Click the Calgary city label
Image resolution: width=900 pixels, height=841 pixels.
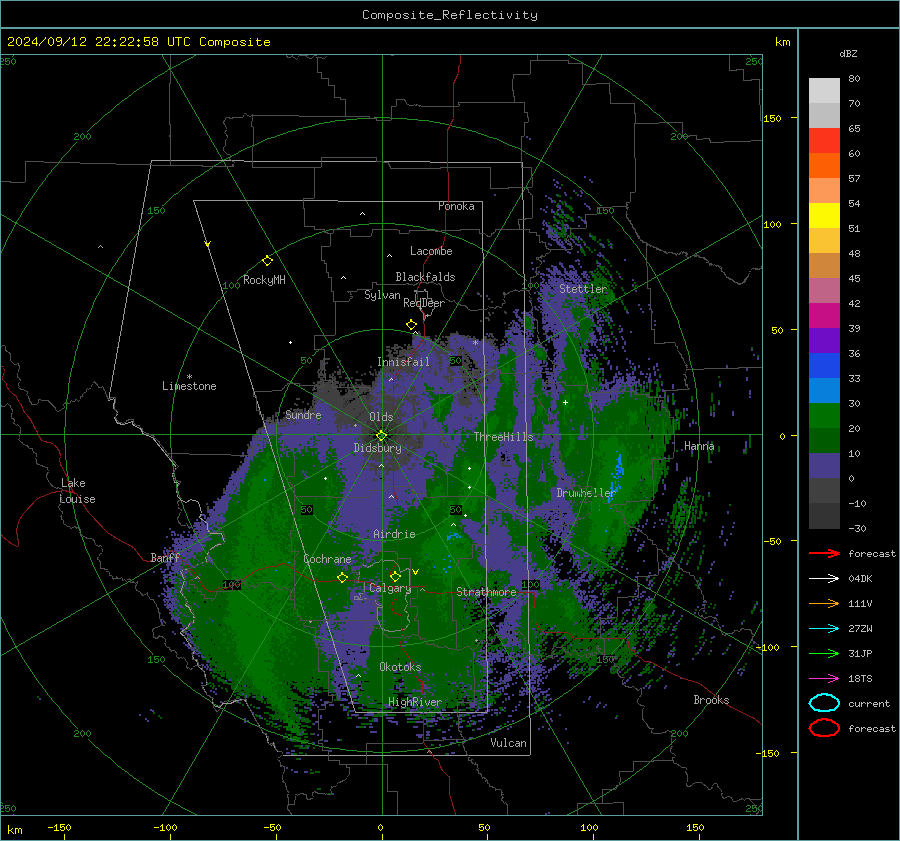(390, 588)
